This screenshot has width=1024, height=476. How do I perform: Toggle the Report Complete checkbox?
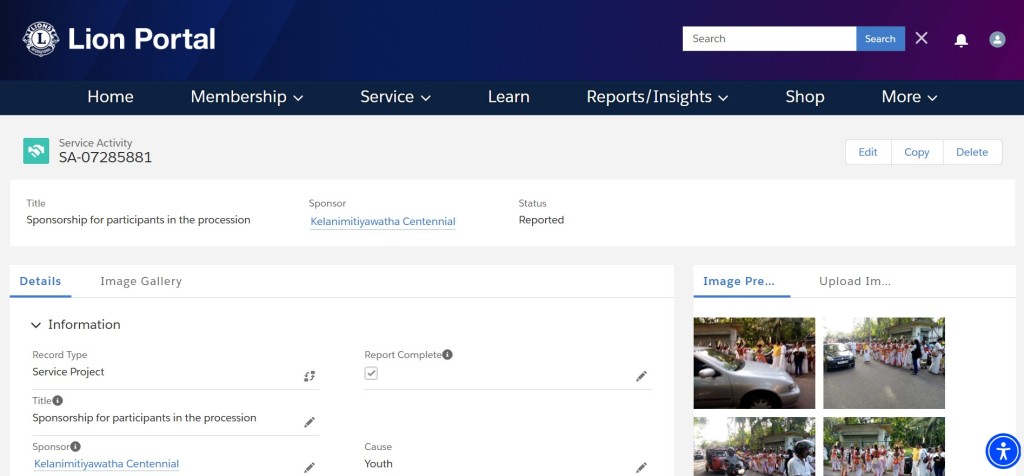pyautogui.click(x=371, y=373)
